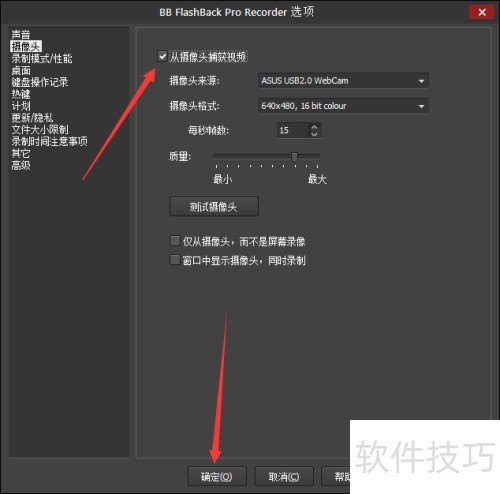Open the 摄像头来源 dropdown showing ASUS USB2.0 WebCam
The height and width of the screenshot is (494, 500).
point(343,81)
